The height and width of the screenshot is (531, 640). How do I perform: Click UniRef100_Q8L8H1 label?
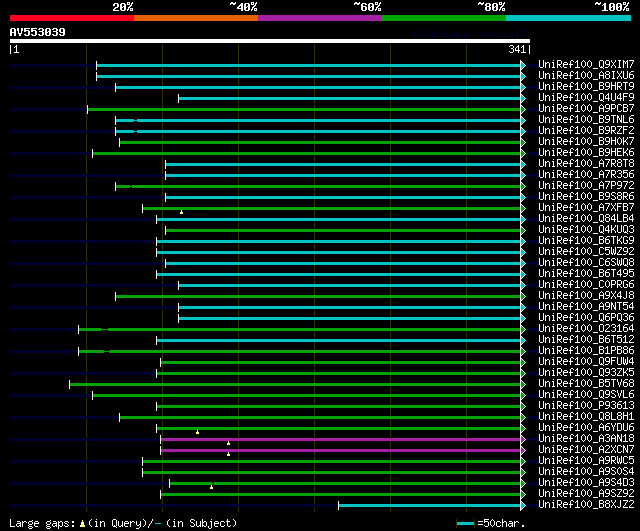pos(586,417)
